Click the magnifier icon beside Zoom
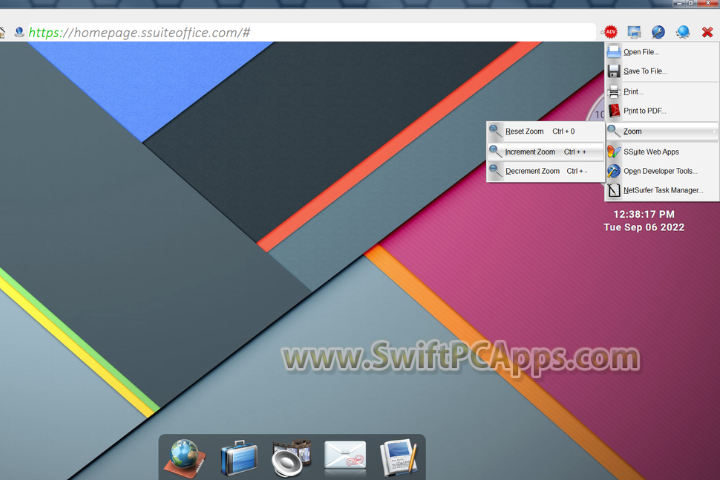Image resolution: width=720 pixels, height=480 pixels. pyautogui.click(x=614, y=131)
